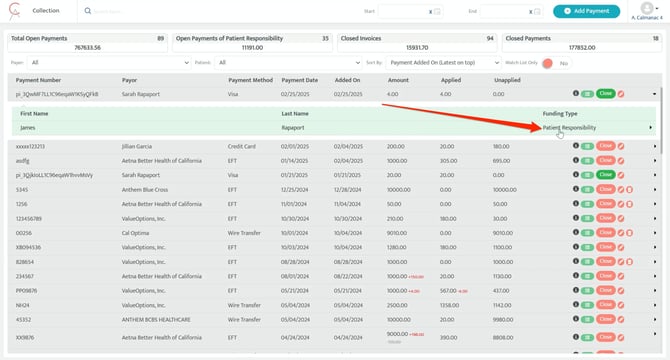Image resolution: width=670 pixels, height=360 pixels.
Task: Open the A. Calmanac user account menu
Action: click(x=647, y=11)
